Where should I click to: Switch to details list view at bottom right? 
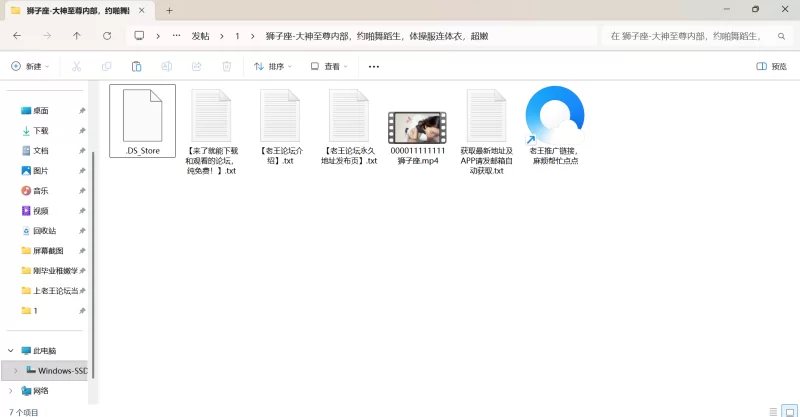point(771,411)
